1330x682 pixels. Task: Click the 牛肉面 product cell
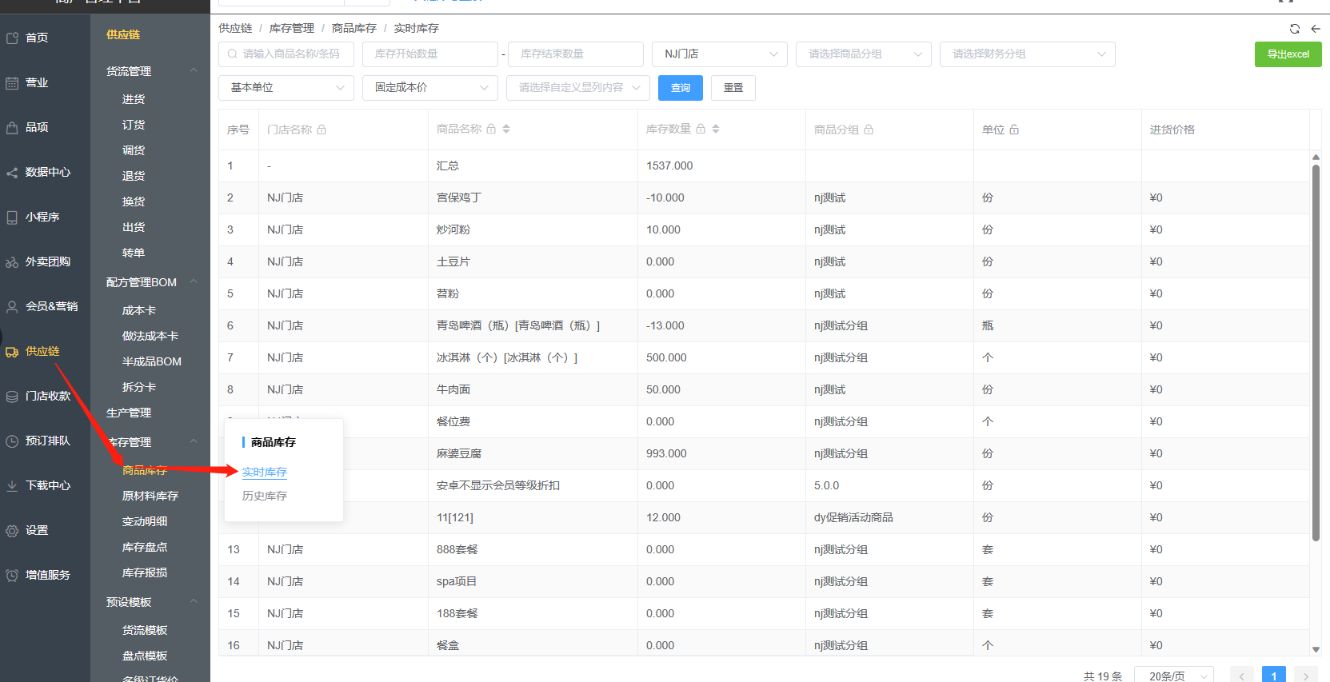531,390
